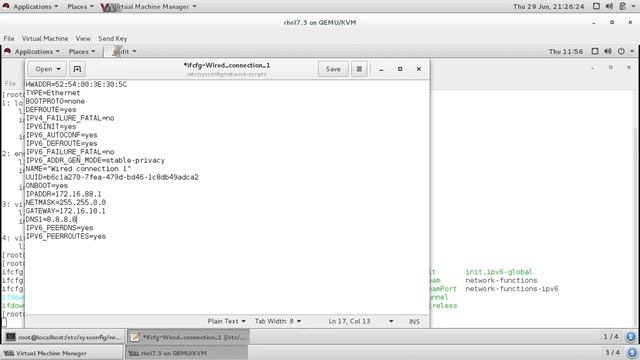Switch to root@localhost terminal taskbar item
The height and width of the screenshot is (360, 640).
pos(63,337)
